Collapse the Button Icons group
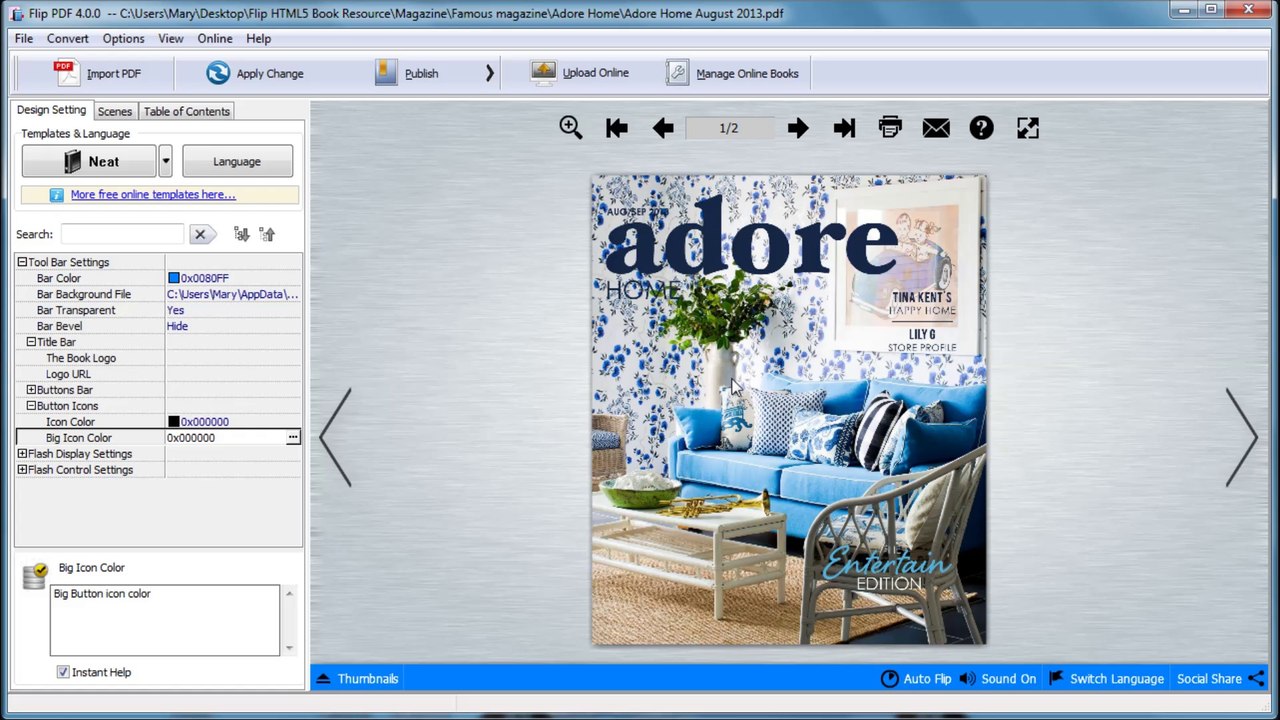The image size is (1280, 720). click(x=31, y=406)
